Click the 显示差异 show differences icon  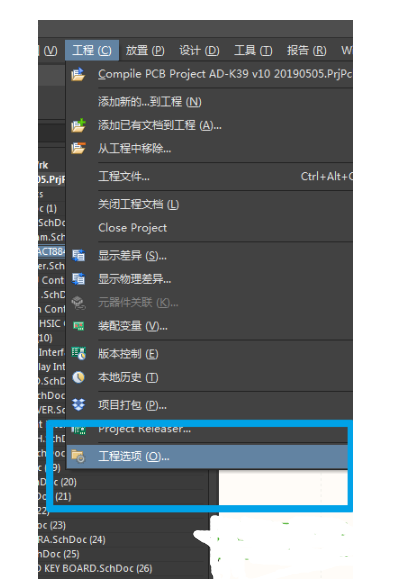(78, 255)
